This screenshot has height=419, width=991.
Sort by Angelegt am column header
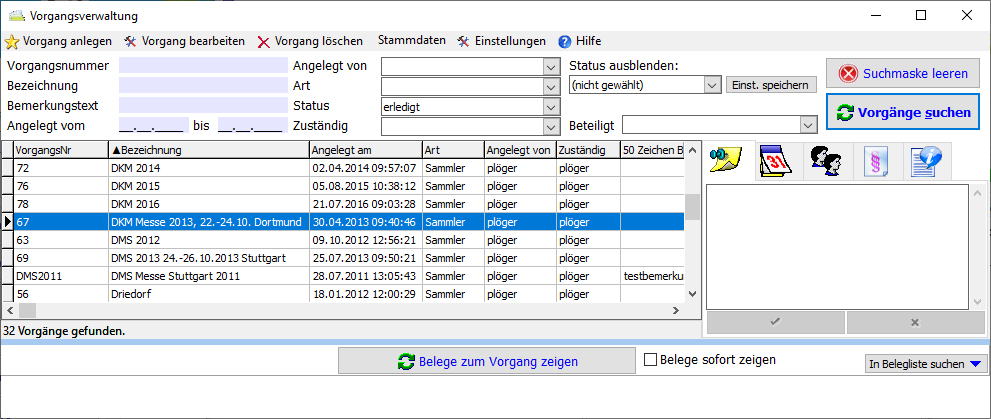coord(366,150)
